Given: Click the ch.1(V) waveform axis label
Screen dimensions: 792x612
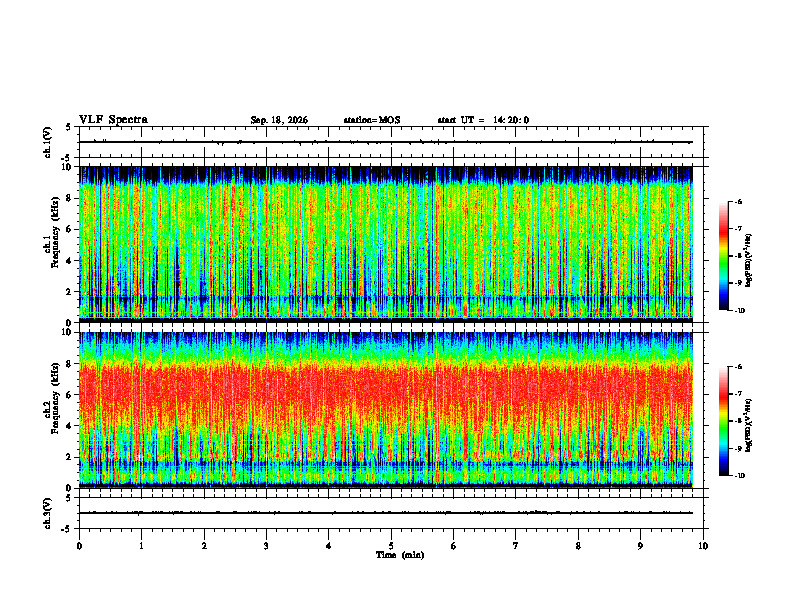Looking at the screenshot, I should point(48,142).
